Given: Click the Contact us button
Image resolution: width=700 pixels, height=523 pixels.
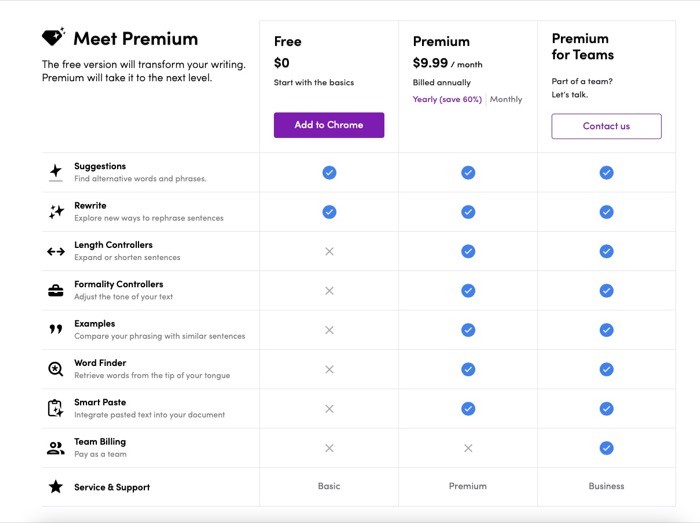Looking at the screenshot, I should click(x=606, y=126).
